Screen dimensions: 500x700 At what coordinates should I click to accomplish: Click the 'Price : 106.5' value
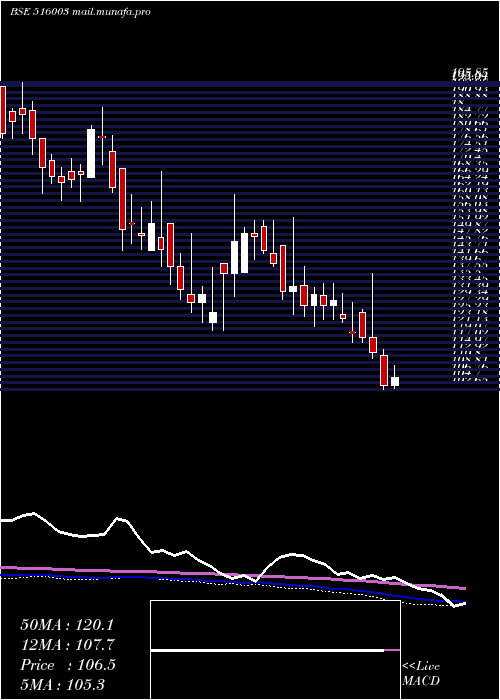[68, 665]
